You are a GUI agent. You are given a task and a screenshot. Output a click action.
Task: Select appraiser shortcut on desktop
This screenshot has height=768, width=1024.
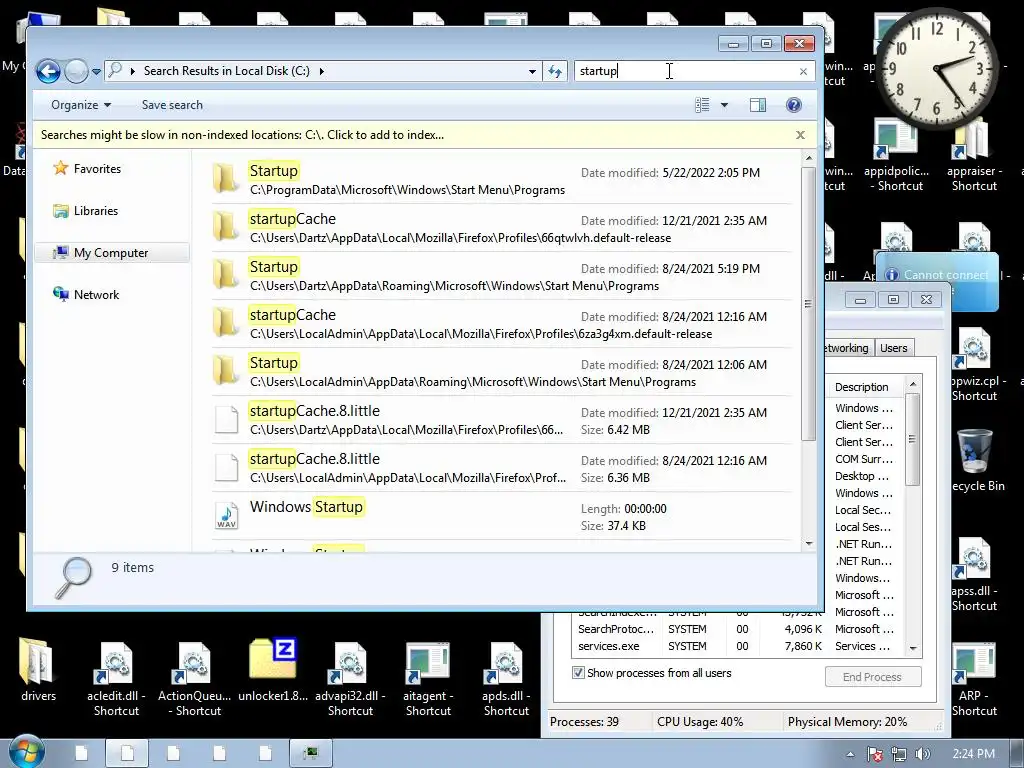[x=974, y=155]
